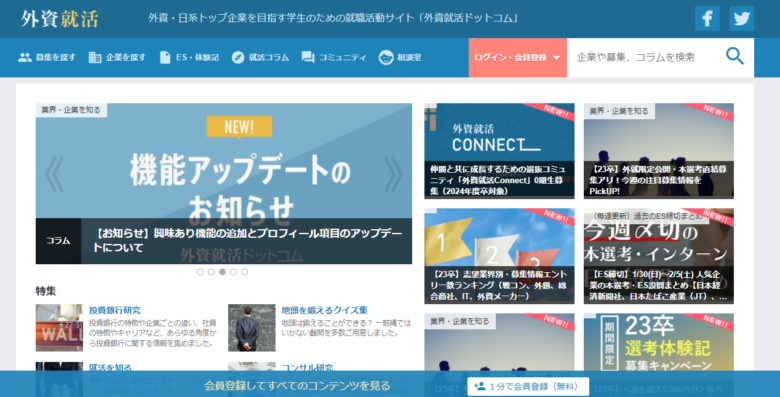Select the first carousel dot

pyautogui.click(x=200, y=272)
